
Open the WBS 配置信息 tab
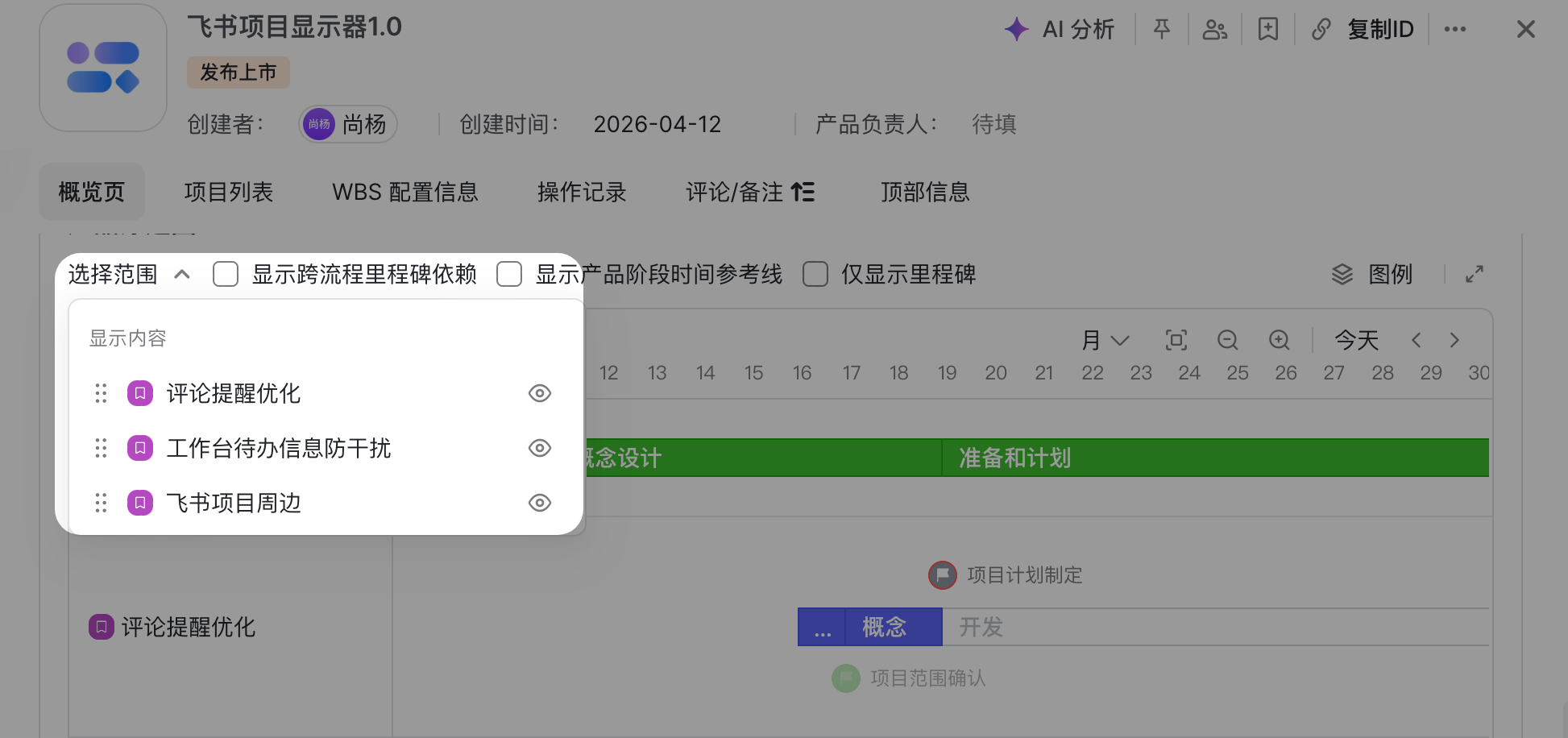[405, 192]
